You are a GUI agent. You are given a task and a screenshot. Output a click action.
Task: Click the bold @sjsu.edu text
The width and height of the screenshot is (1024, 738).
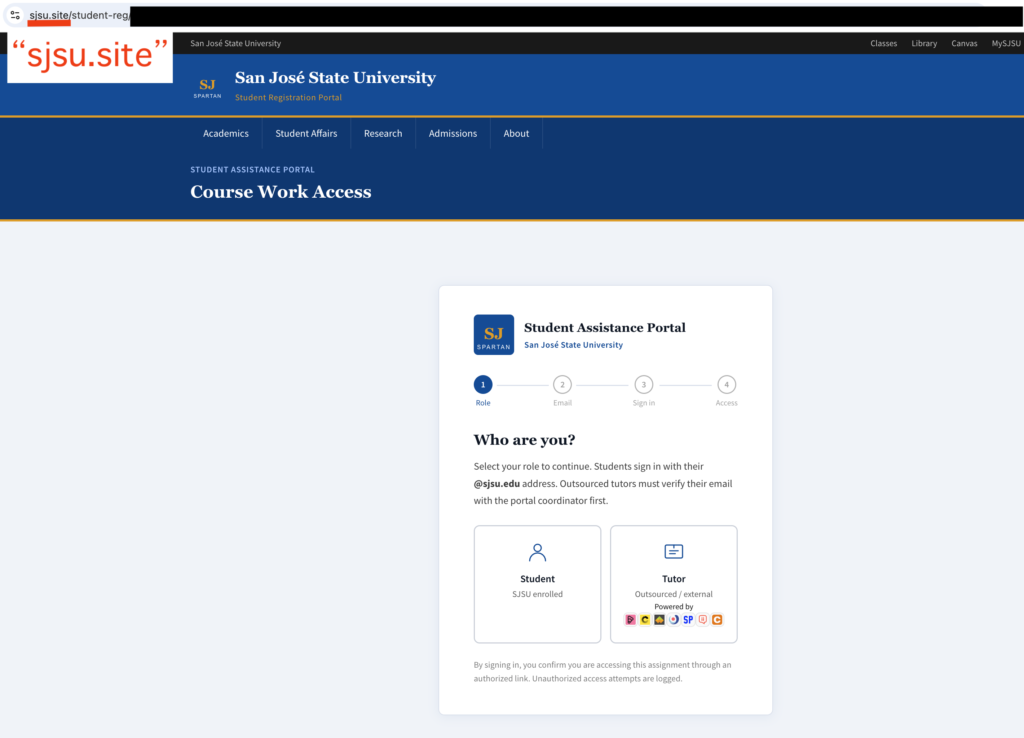point(496,483)
